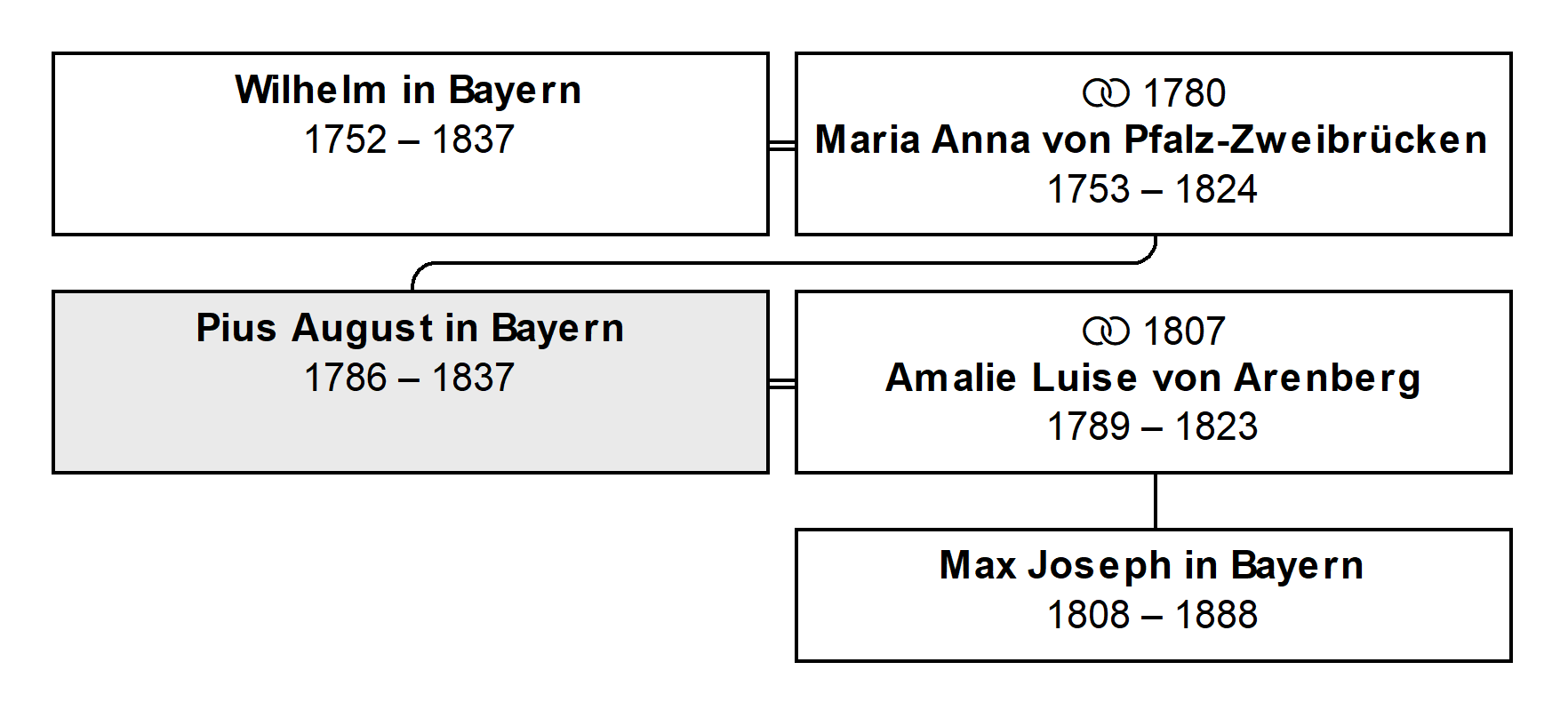Image resolution: width=1568 pixels, height=718 pixels.
Task: Select the Wilhelm in Bayern name
Action: pos(409,91)
